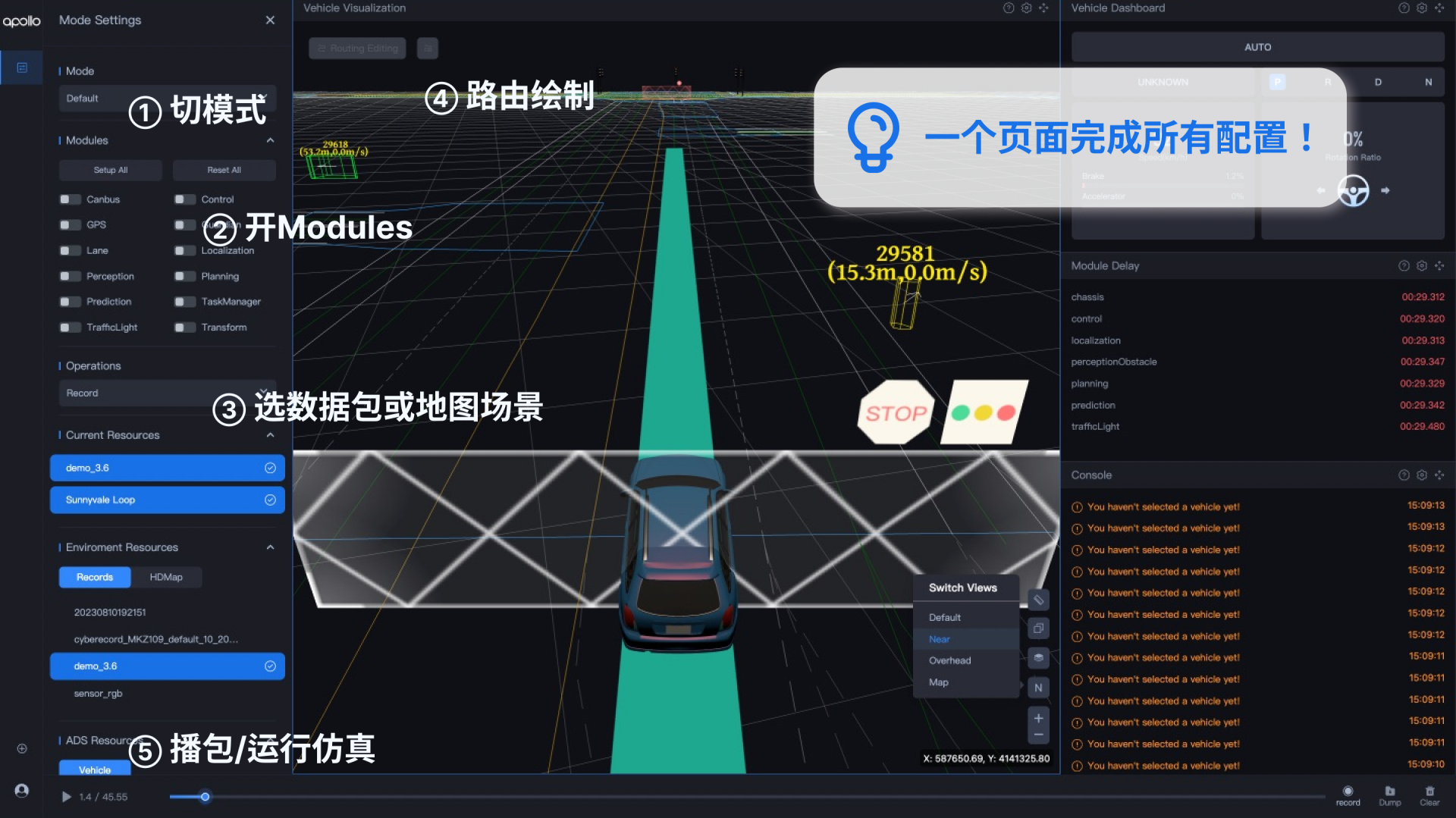Open the Record operations dropdown

167,393
